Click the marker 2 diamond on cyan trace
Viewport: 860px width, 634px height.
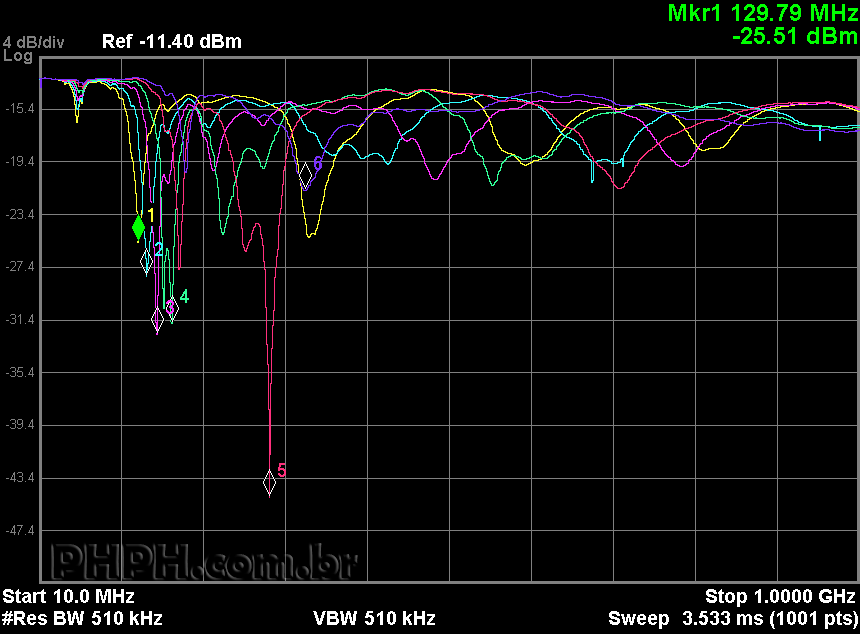[147, 261]
